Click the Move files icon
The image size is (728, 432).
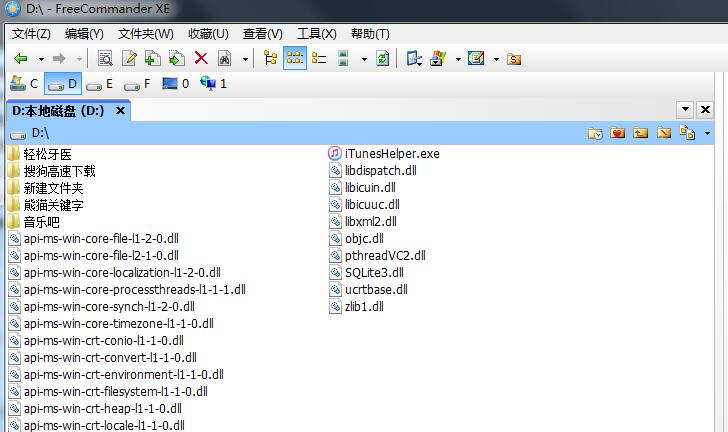(x=176, y=59)
